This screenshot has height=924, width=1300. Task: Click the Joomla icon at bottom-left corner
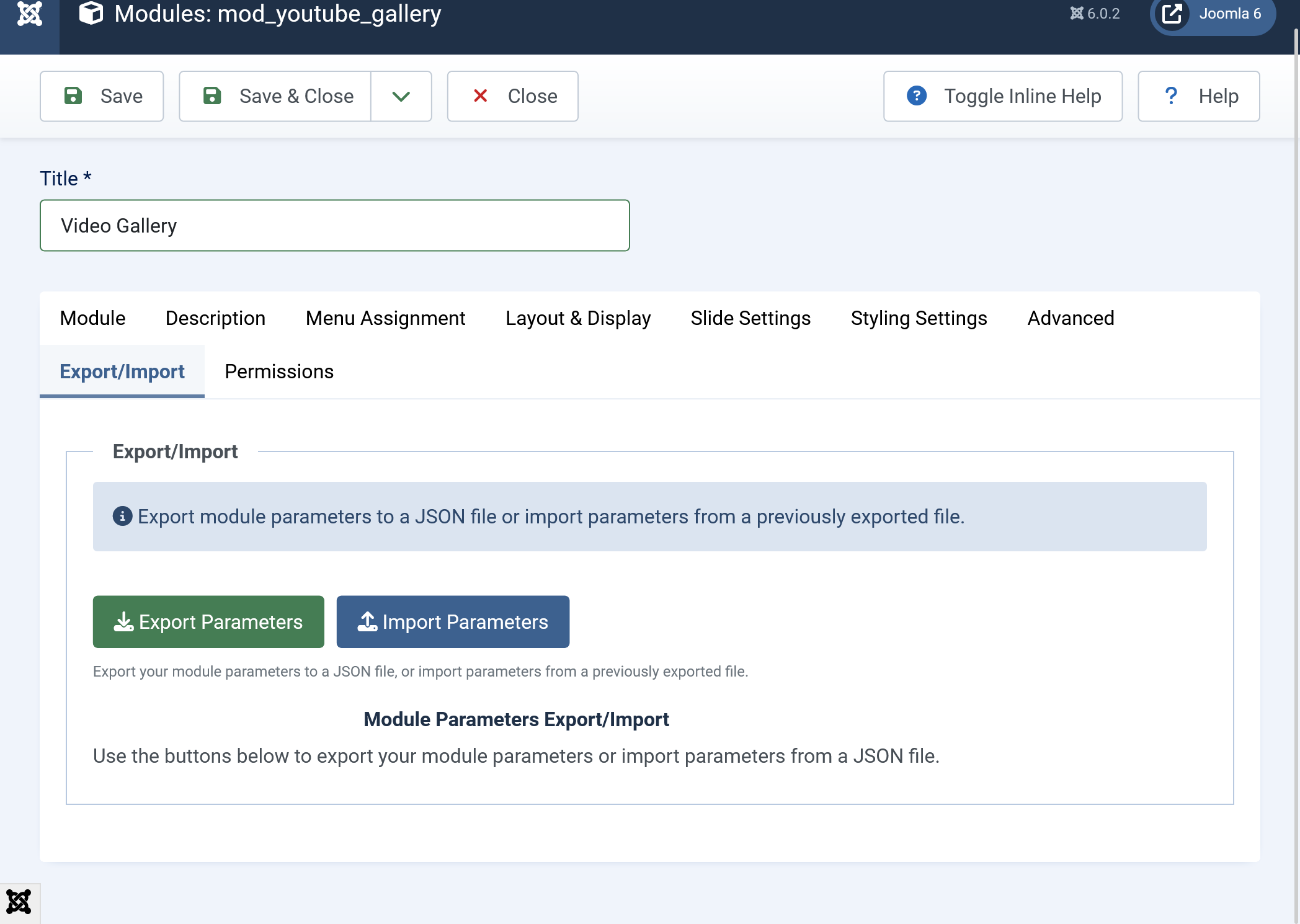tap(19, 902)
